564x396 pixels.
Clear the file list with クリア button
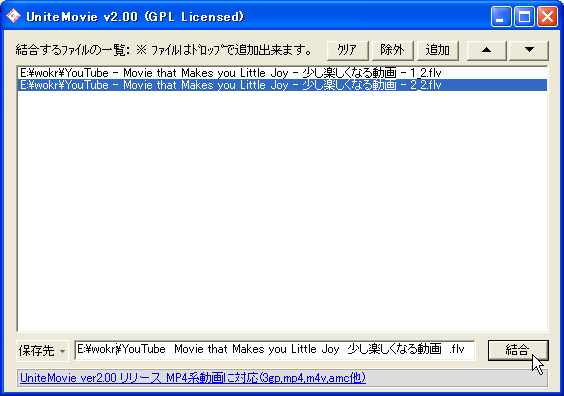point(347,50)
